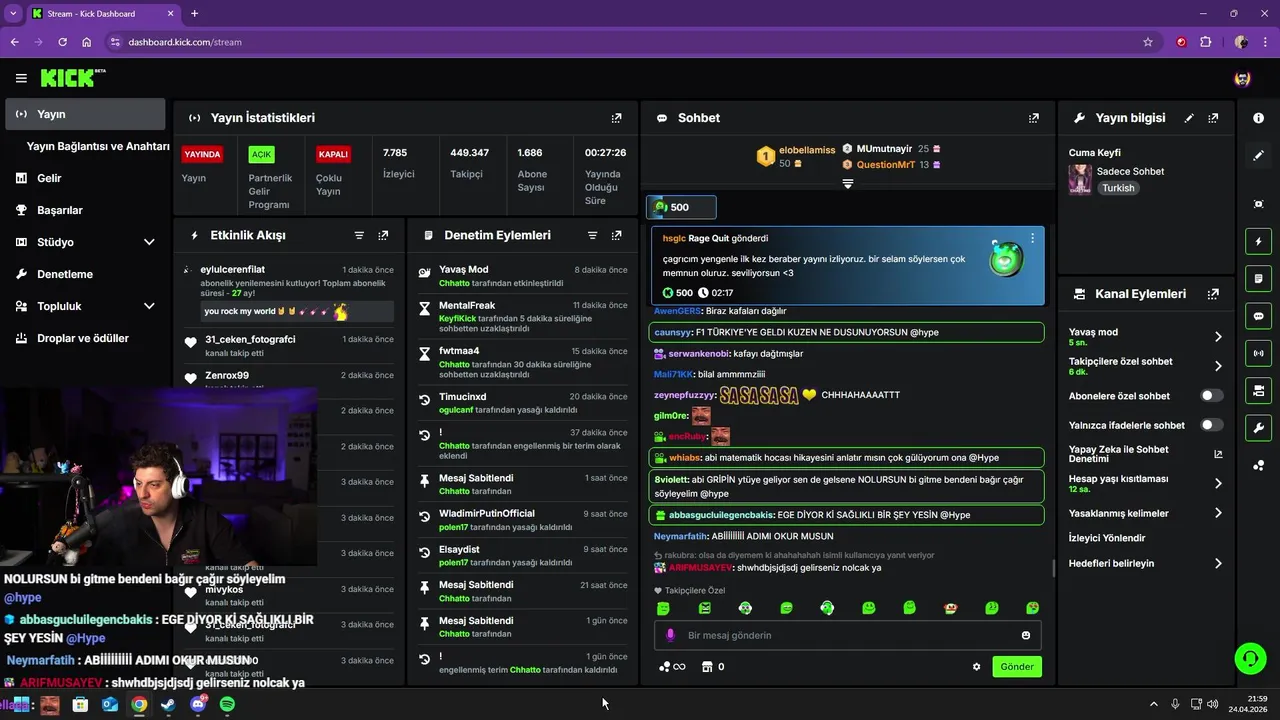Select Yayın in the left sidebar
The width and height of the screenshot is (1280, 720).
pos(85,114)
